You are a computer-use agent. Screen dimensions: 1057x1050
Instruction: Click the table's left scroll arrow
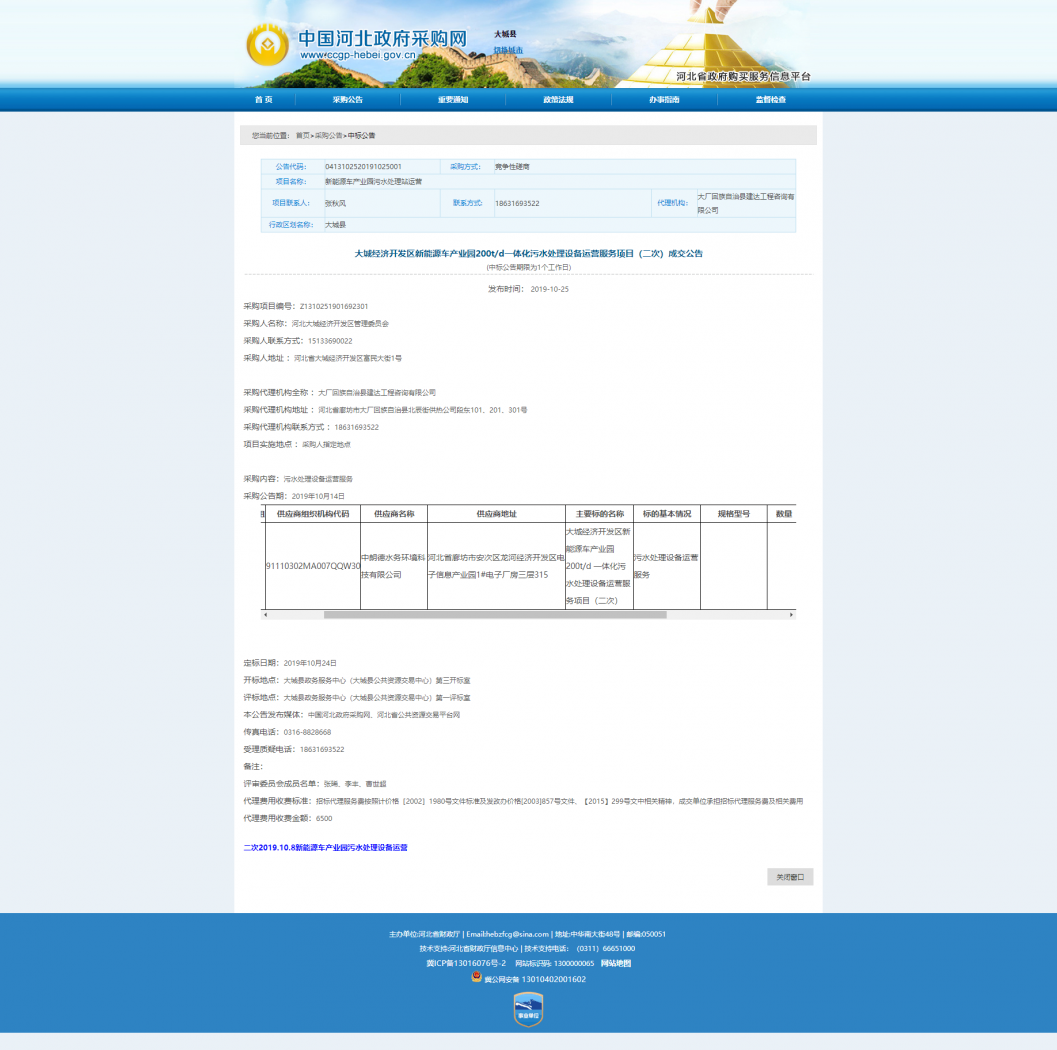point(265,614)
